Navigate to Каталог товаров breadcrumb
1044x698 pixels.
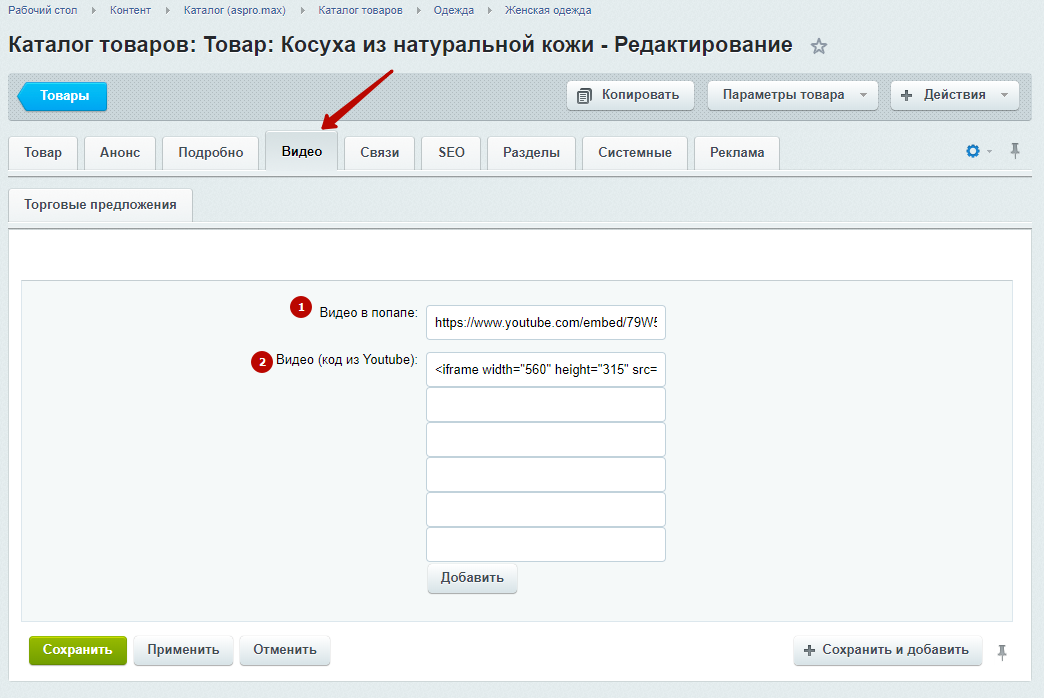360,11
